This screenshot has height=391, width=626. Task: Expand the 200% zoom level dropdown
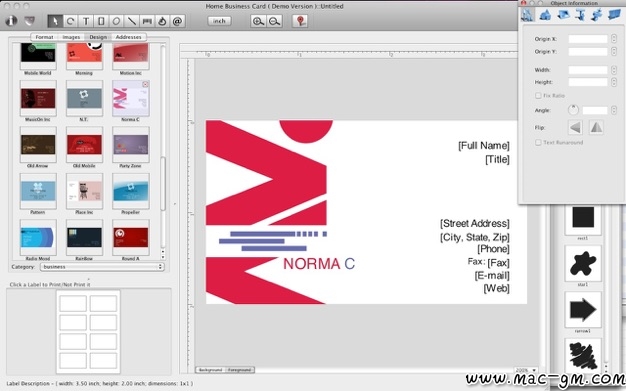click(525, 370)
